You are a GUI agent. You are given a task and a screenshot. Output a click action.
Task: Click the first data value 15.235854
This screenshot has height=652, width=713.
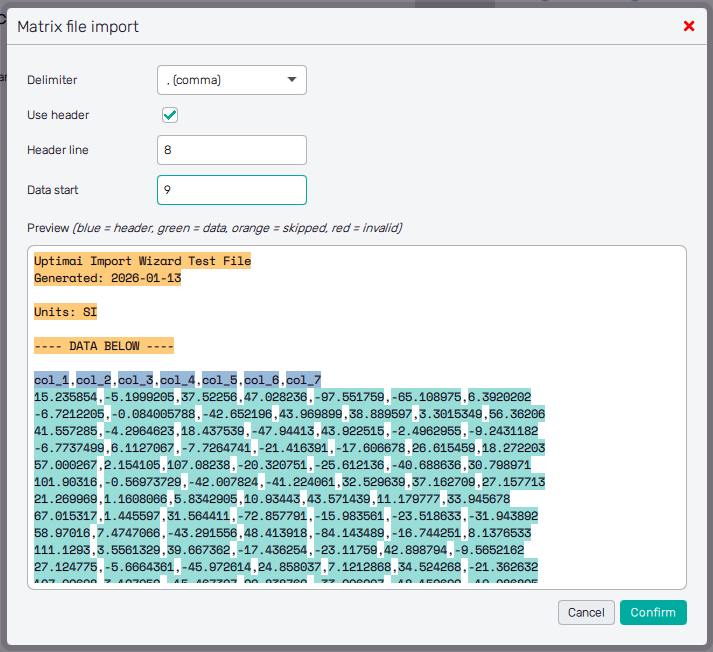coord(65,397)
